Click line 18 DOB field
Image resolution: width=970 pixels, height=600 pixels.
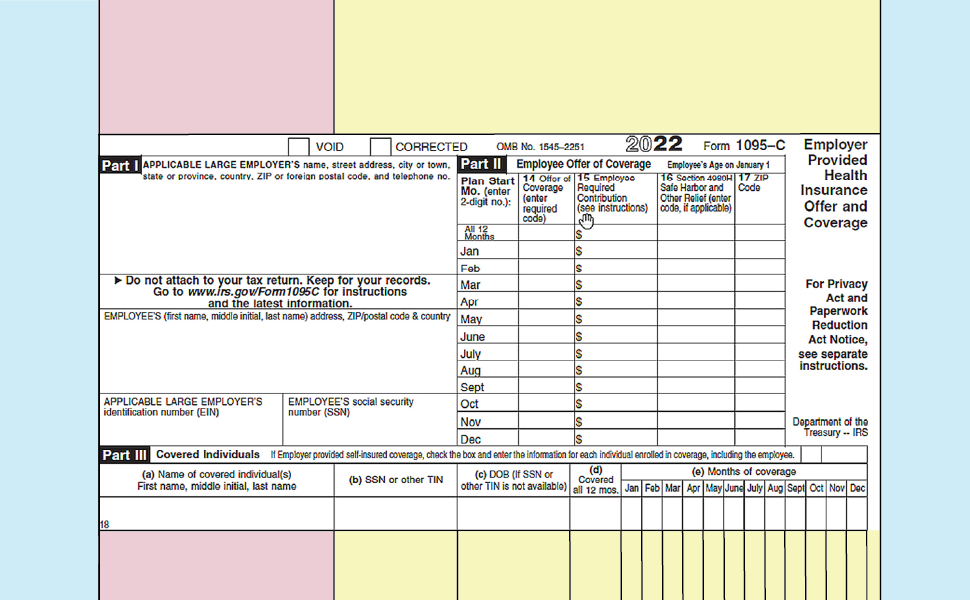(513, 513)
